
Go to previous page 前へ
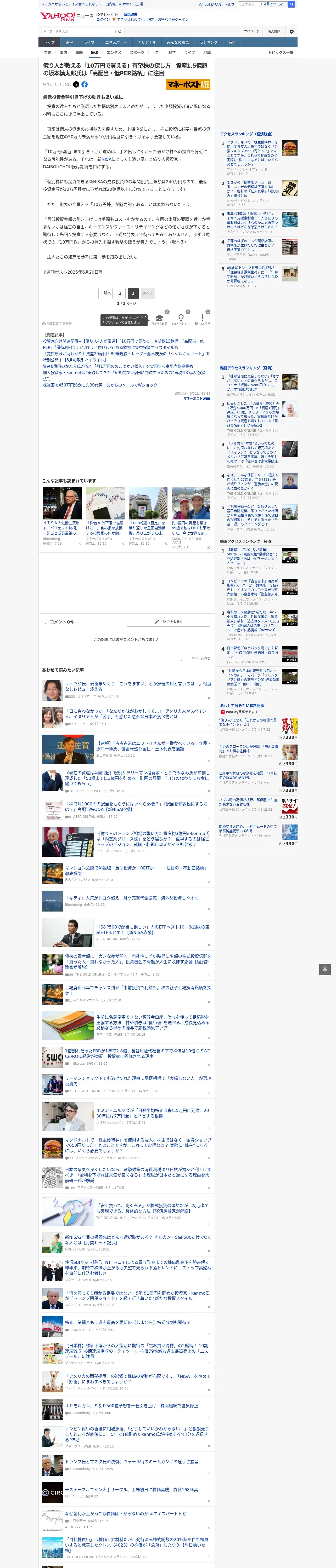(x=106, y=293)
